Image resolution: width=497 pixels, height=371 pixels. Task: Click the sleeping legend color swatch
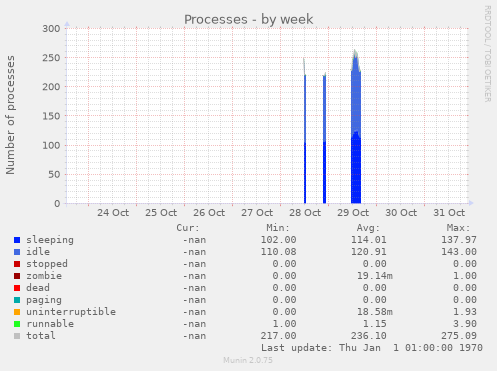tap(17, 240)
